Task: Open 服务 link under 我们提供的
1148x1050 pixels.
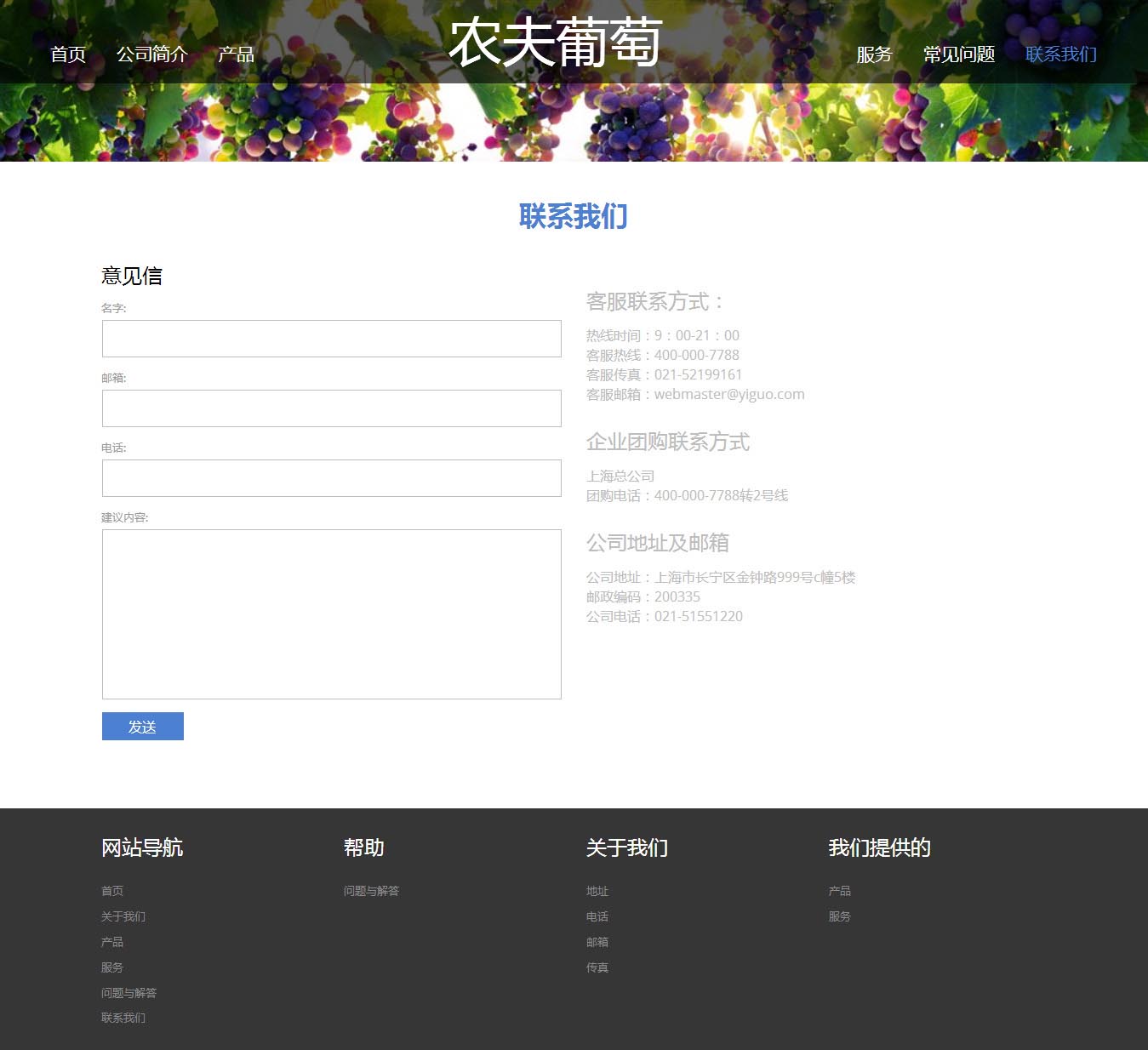Action: click(840, 916)
